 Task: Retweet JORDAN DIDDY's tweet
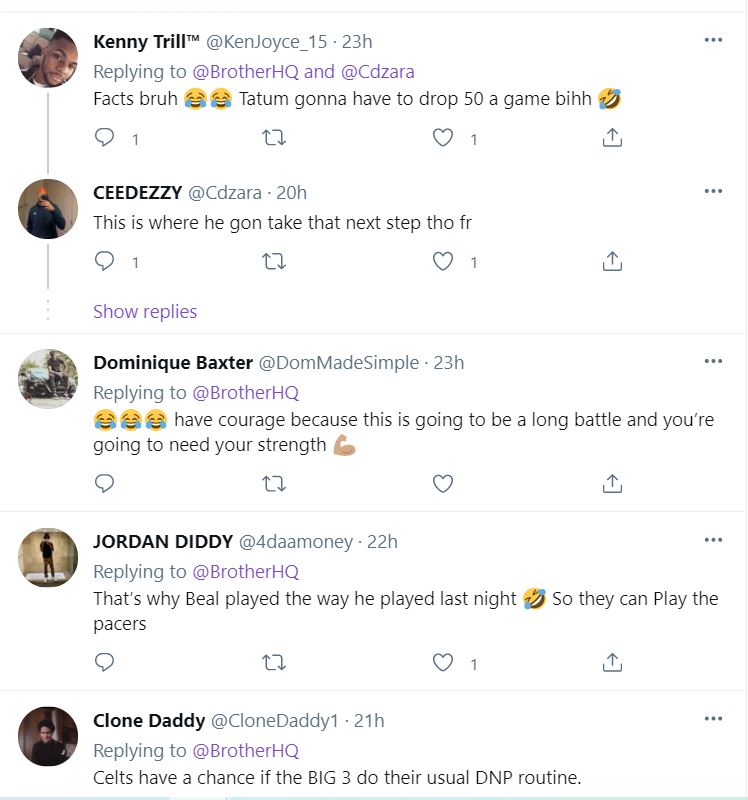click(x=273, y=662)
